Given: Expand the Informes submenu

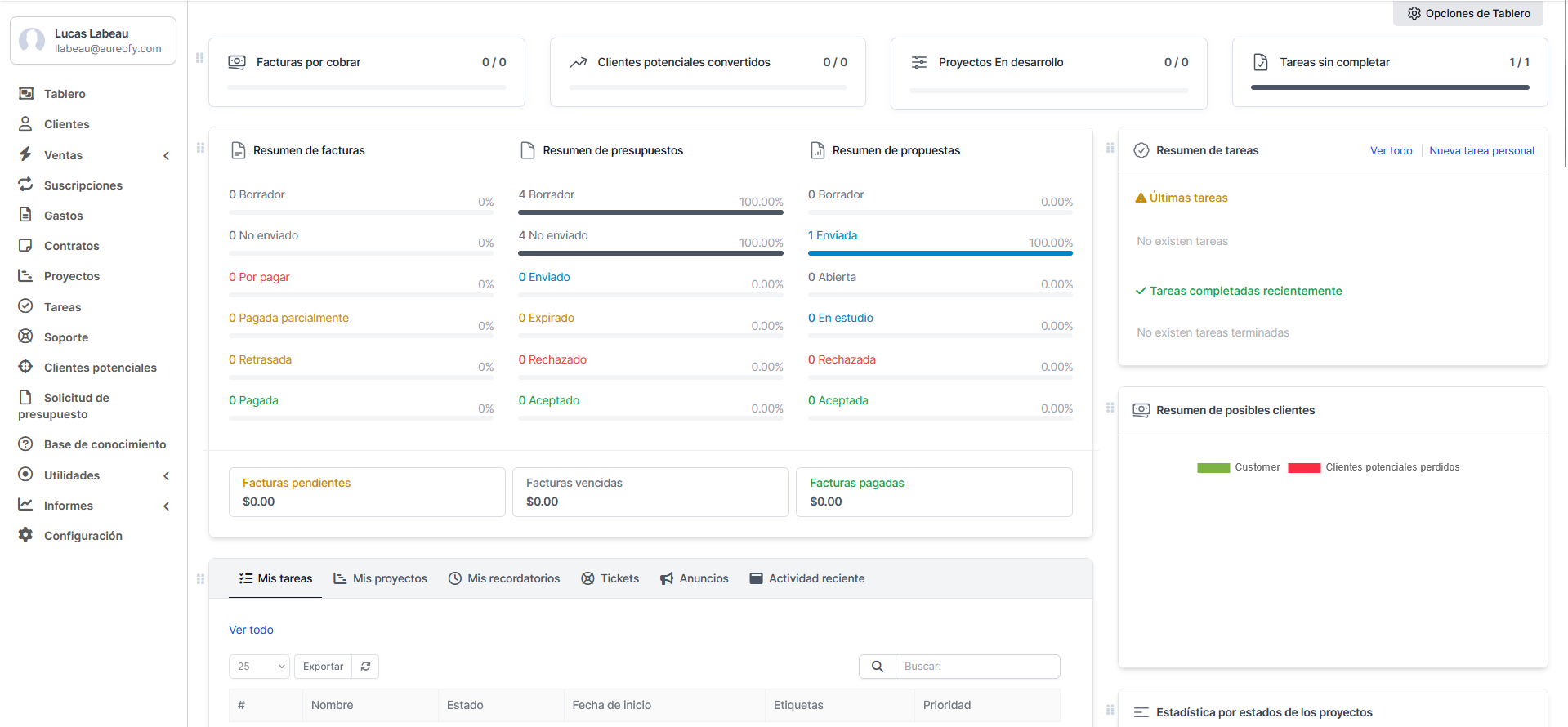Looking at the screenshot, I should (167, 506).
